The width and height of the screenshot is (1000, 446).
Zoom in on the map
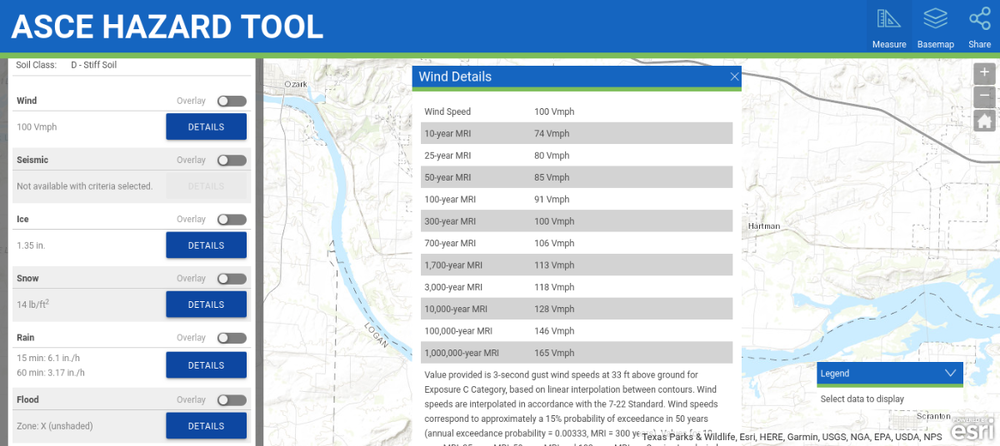tap(985, 74)
